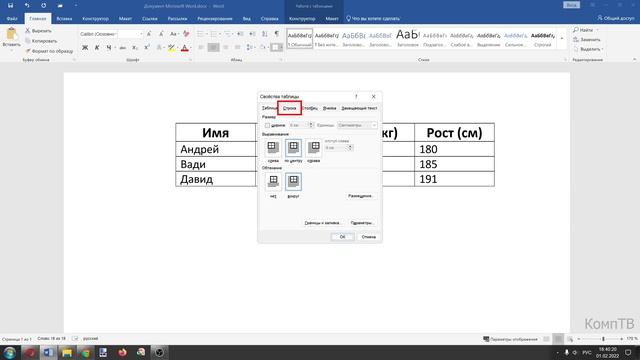Click the Redo icon in quick access toolbar

tap(43, 6)
